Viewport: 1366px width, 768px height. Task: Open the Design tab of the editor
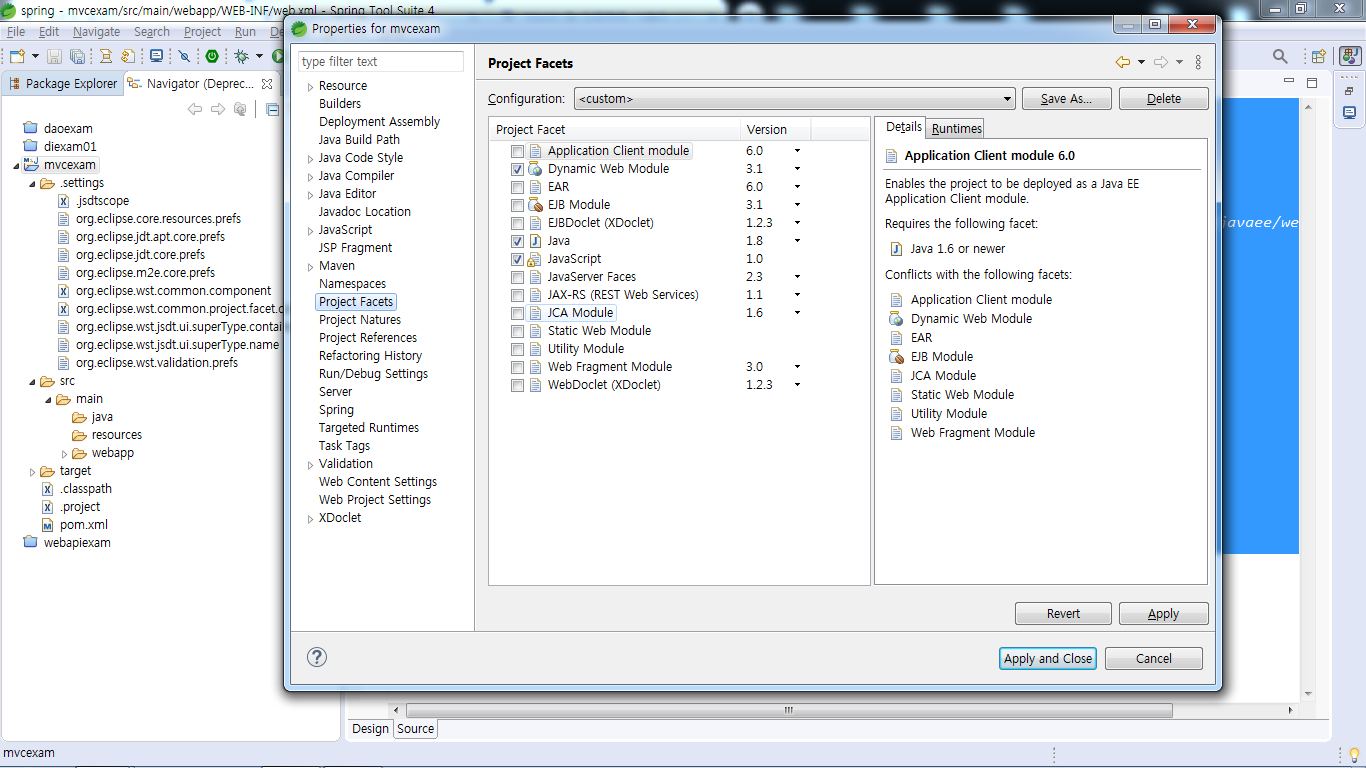pyautogui.click(x=370, y=729)
